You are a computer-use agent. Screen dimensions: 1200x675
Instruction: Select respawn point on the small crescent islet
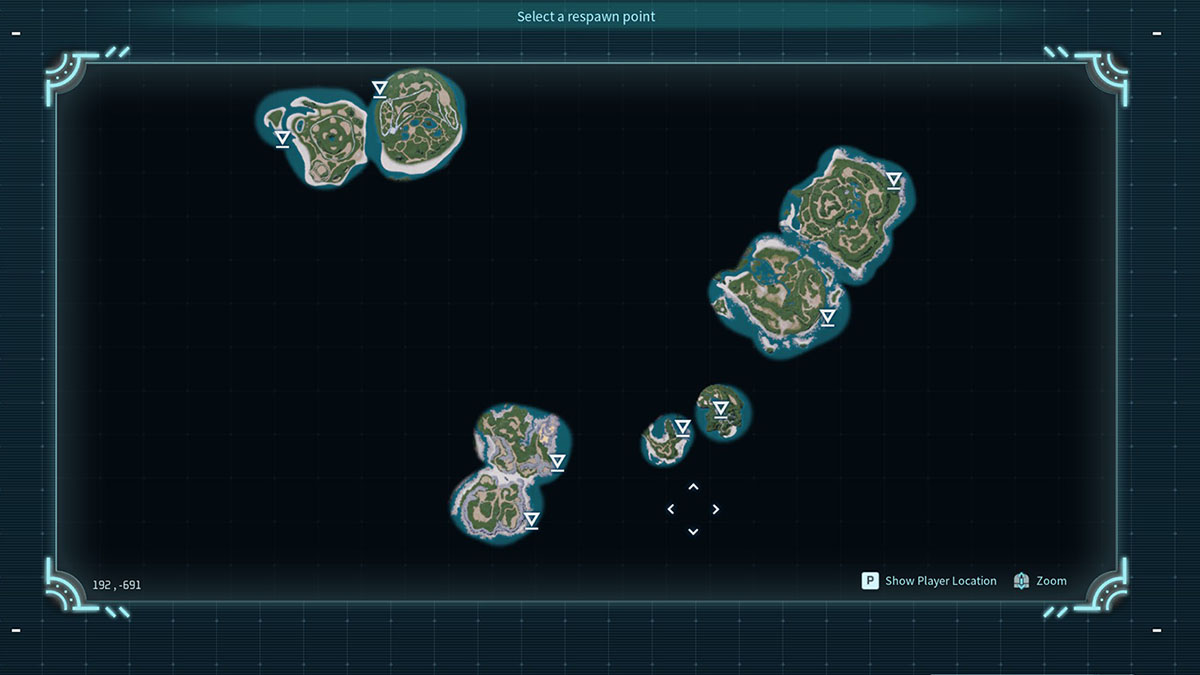click(x=682, y=428)
